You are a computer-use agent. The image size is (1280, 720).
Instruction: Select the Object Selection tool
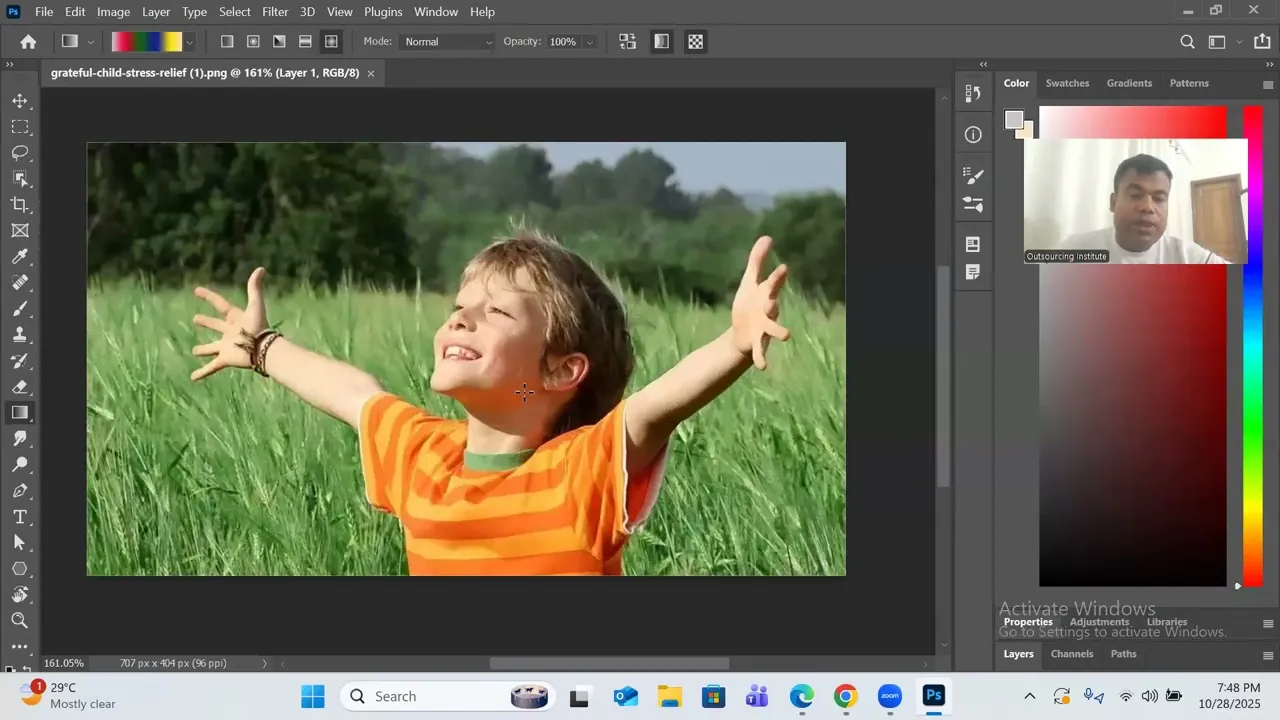[20, 179]
